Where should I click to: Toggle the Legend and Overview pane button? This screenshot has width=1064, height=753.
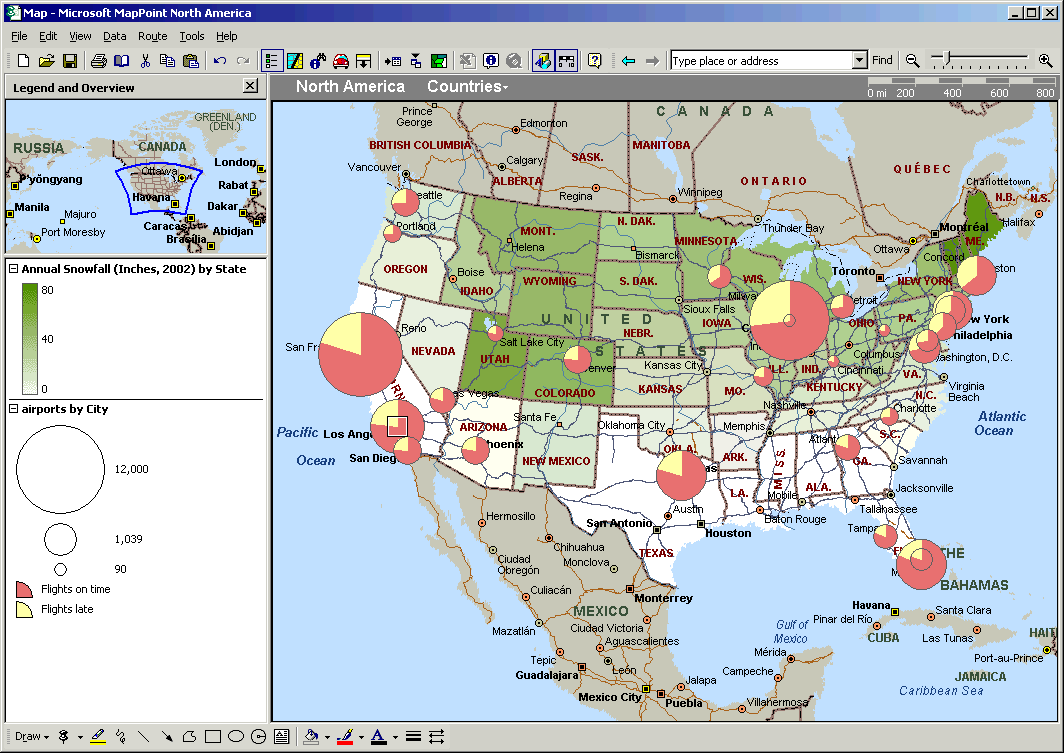271,61
